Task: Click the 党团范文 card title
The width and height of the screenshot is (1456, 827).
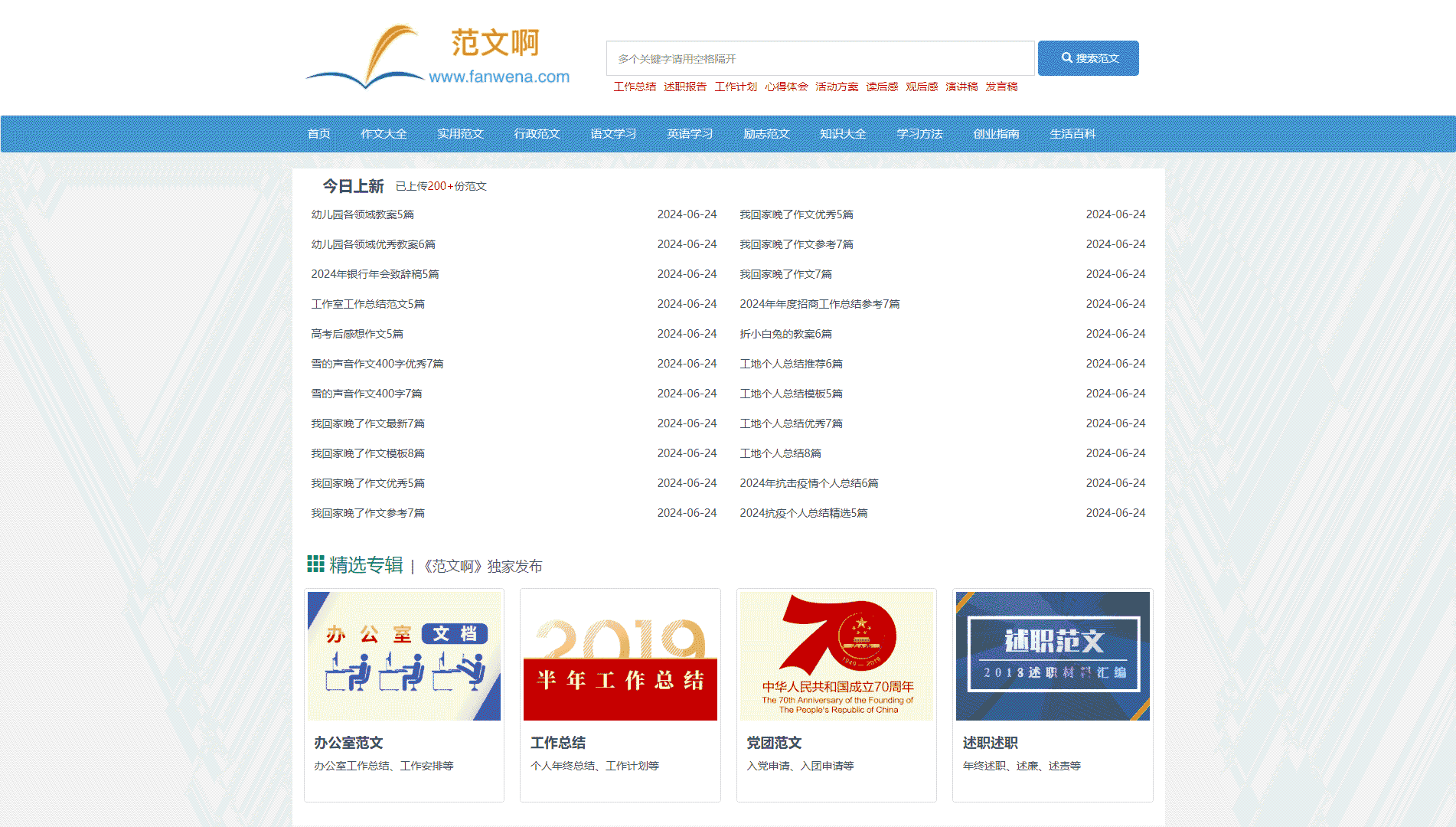Action: click(x=774, y=743)
